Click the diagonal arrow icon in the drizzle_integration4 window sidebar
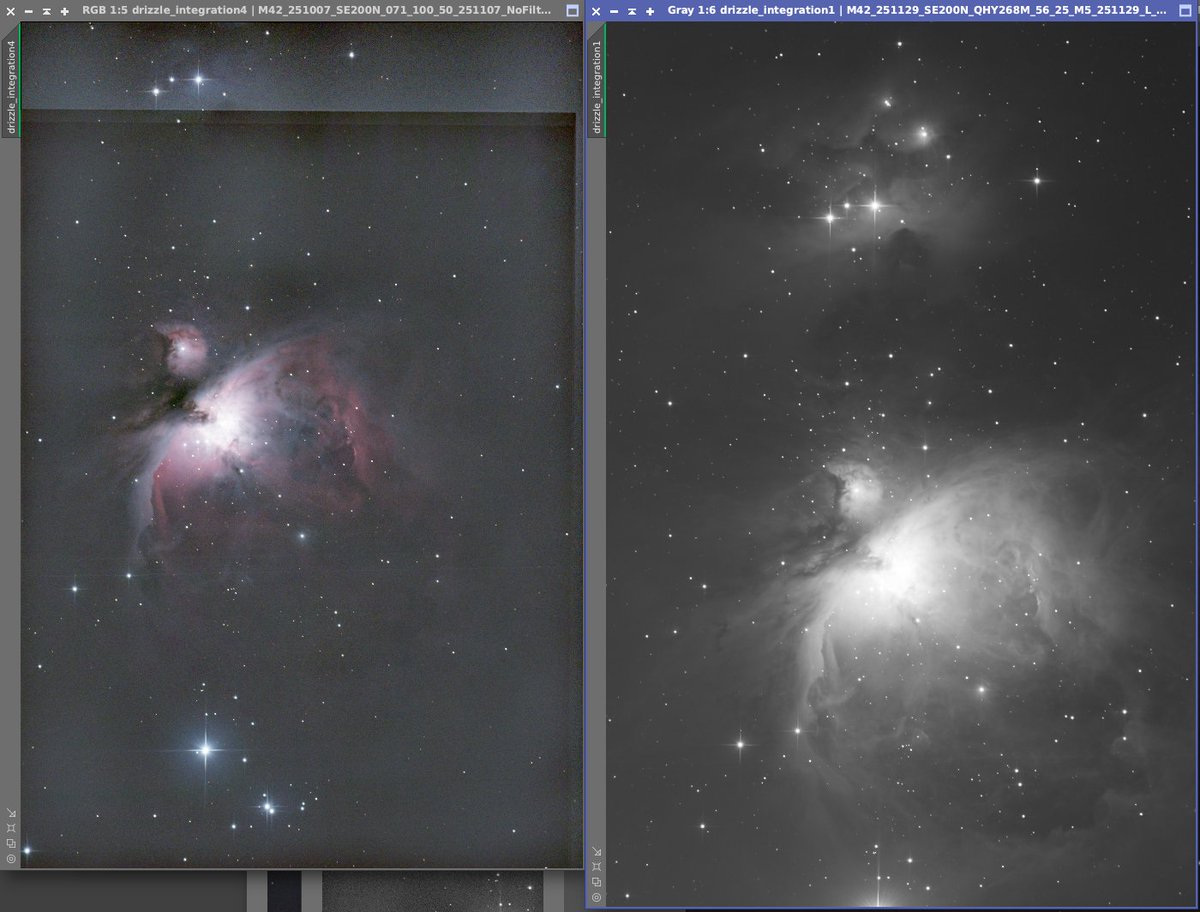The image size is (1200, 912). pyautogui.click(x=11, y=813)
